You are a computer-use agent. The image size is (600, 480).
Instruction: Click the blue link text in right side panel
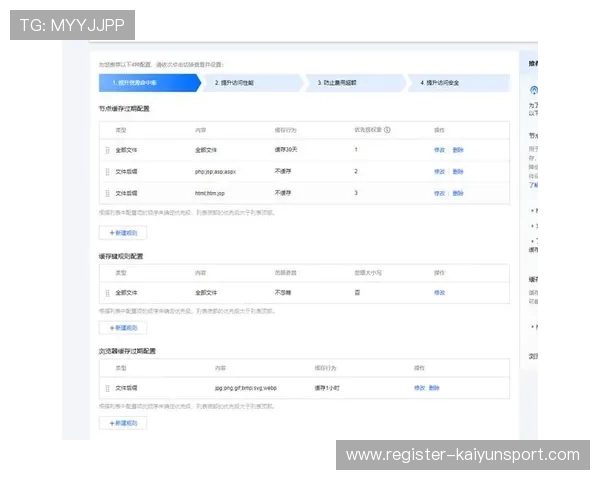(x=533, y=185)
